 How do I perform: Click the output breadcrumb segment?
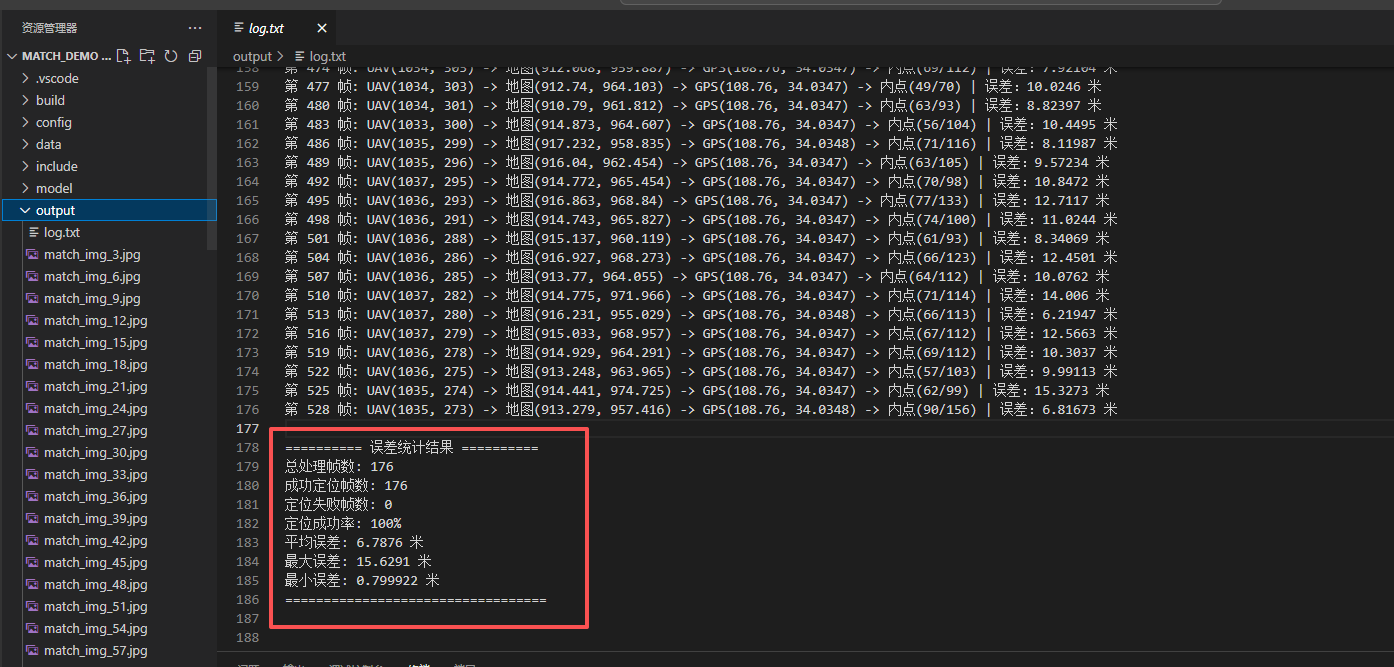click(x=252, y=57)
